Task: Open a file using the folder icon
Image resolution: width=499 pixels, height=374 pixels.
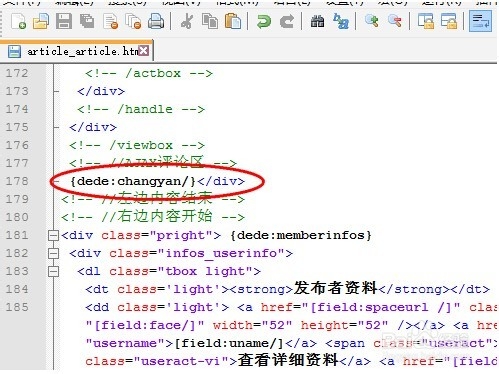Action: pyautogui.click(x=41, y=21)
